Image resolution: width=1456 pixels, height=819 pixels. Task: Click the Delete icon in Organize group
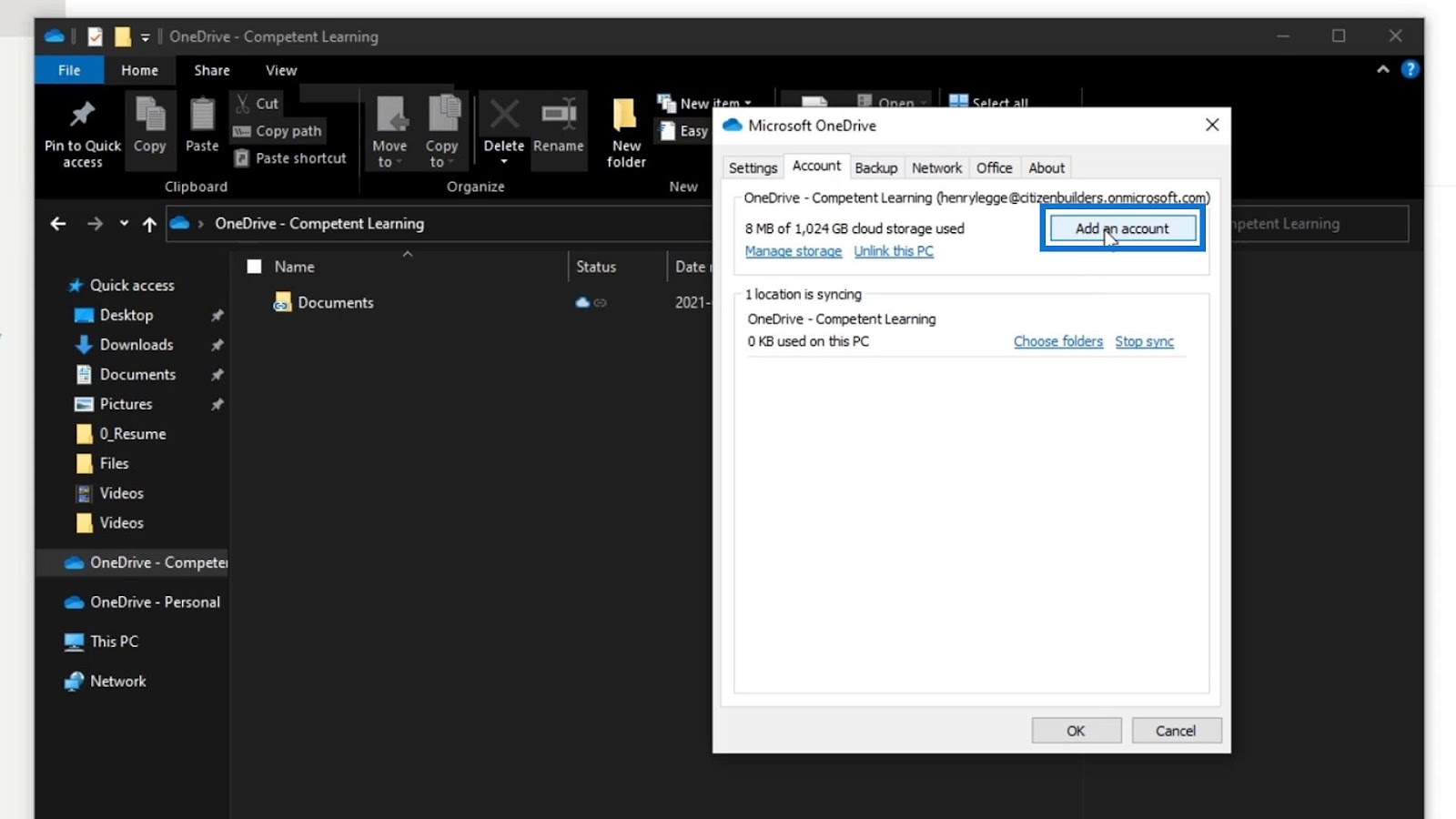coord(503,116)
